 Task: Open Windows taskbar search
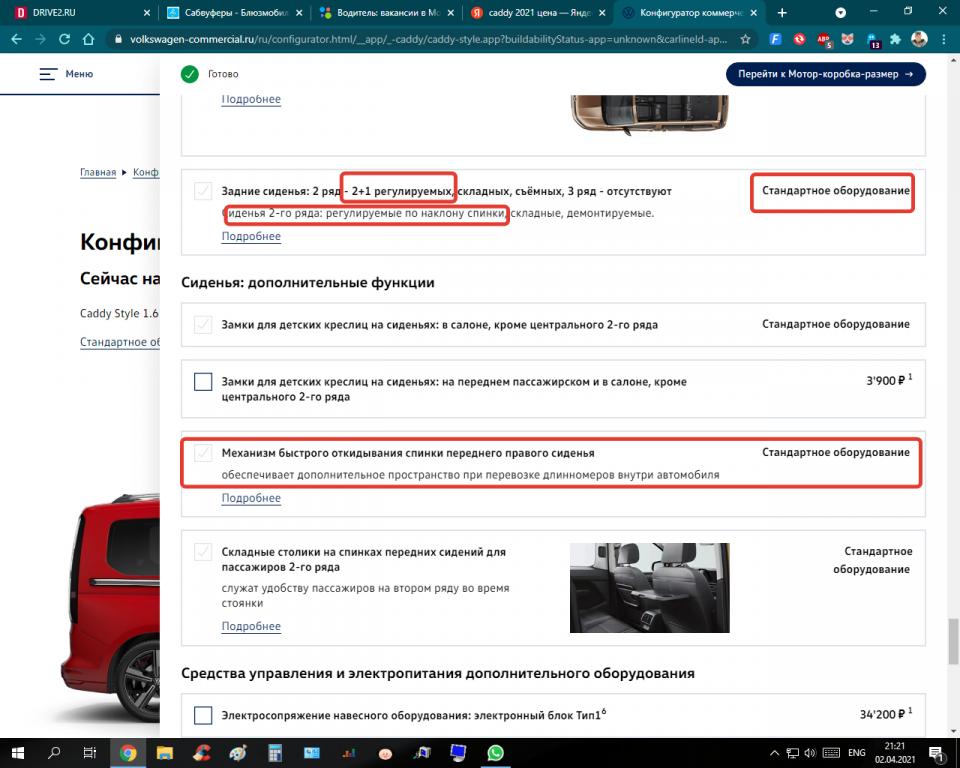[54, 753]
